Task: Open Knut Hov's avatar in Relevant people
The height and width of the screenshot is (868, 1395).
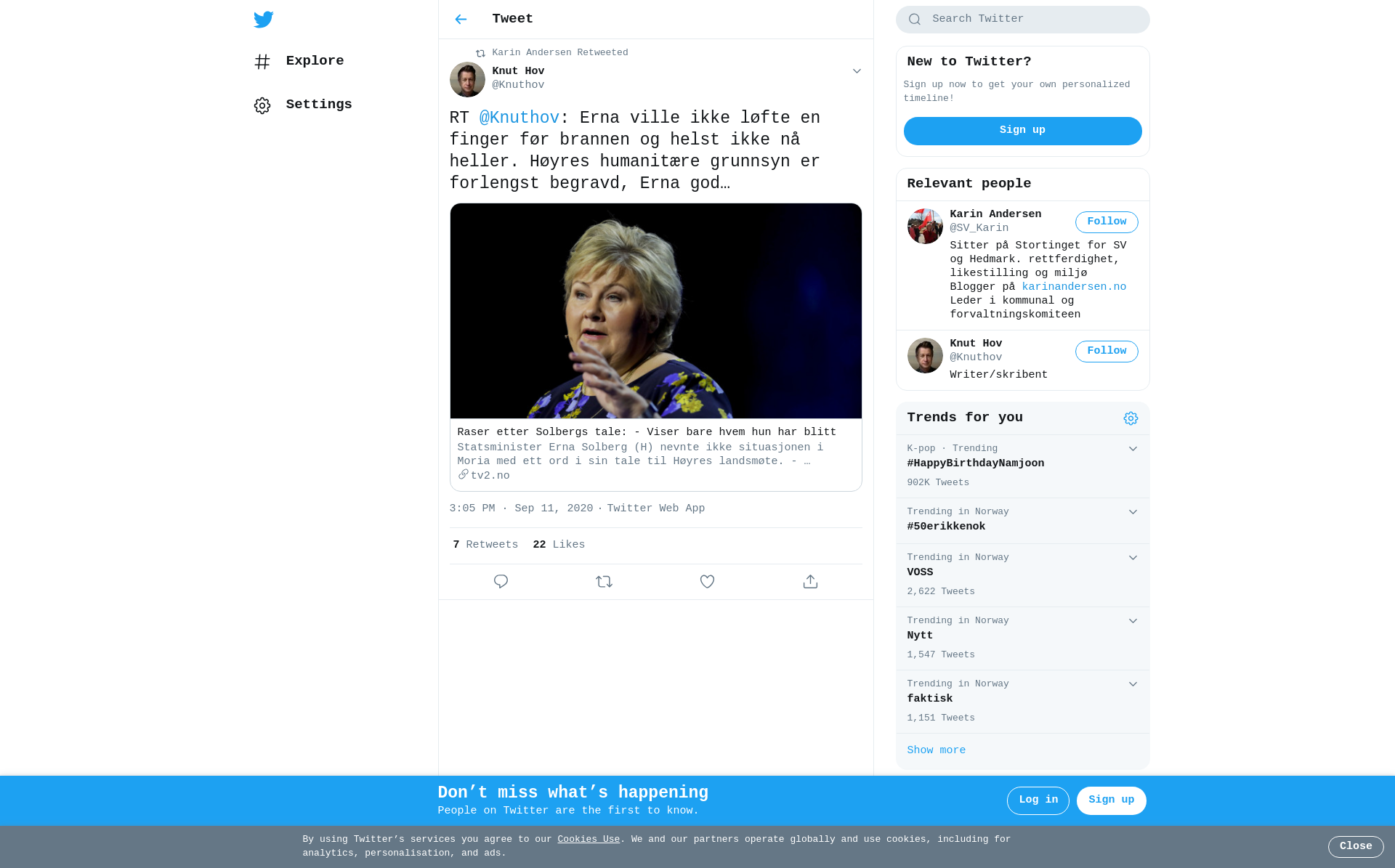Action: [925, 355]
